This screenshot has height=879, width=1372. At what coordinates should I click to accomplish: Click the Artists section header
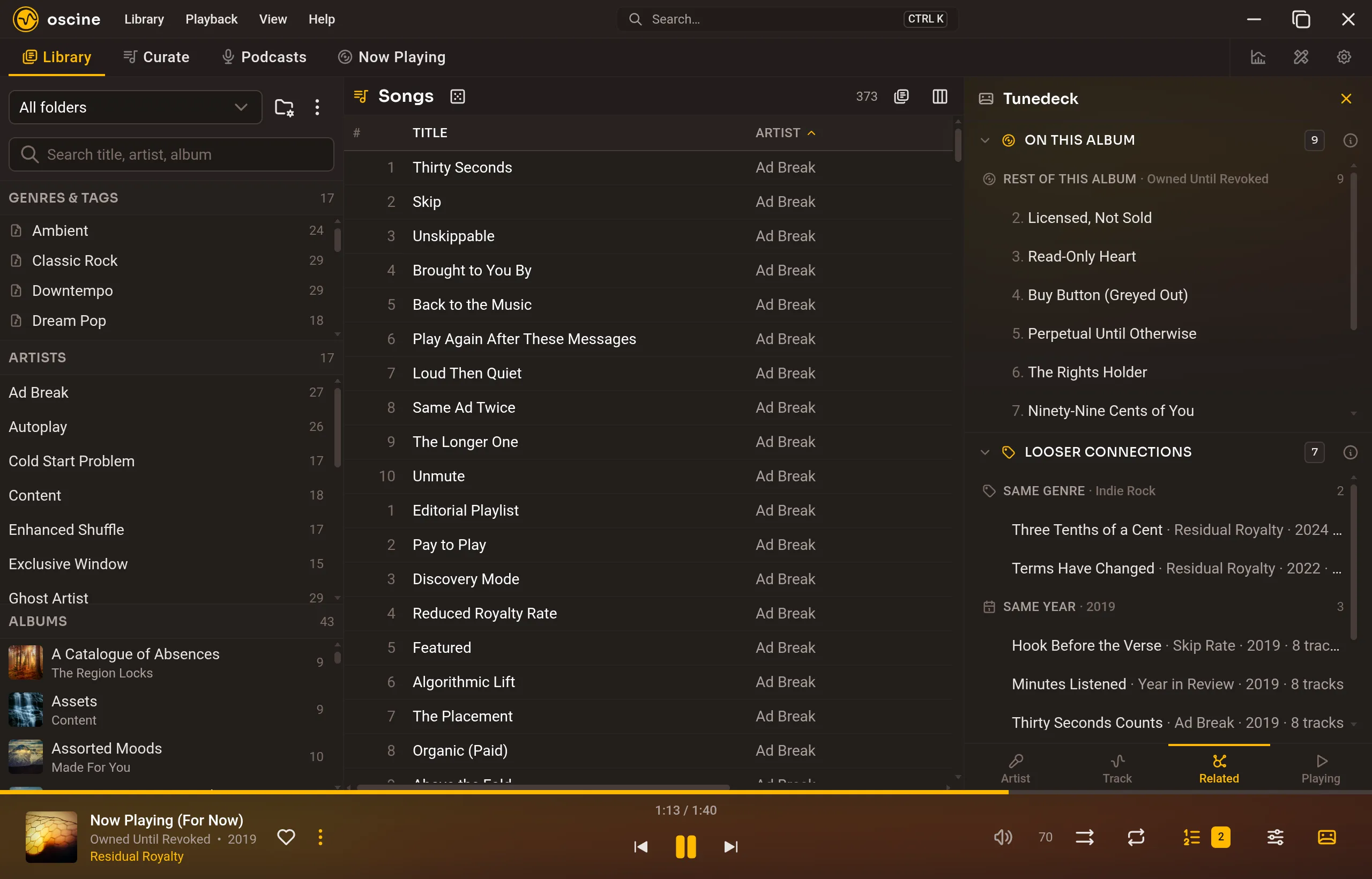pos(171,358)
